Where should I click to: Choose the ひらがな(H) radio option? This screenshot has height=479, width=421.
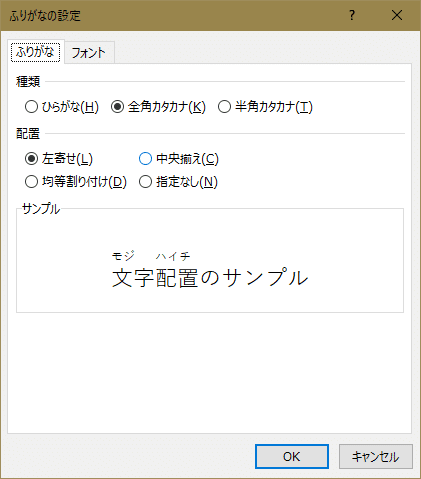click(62, 107)
